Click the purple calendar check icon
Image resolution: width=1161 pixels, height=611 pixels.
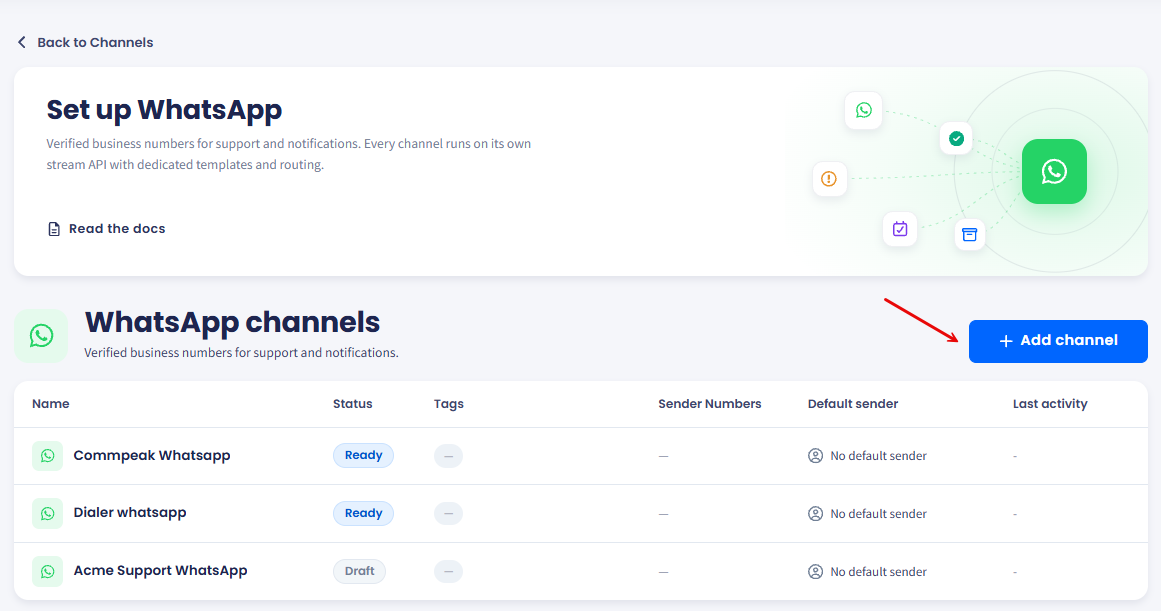point(900,229)
